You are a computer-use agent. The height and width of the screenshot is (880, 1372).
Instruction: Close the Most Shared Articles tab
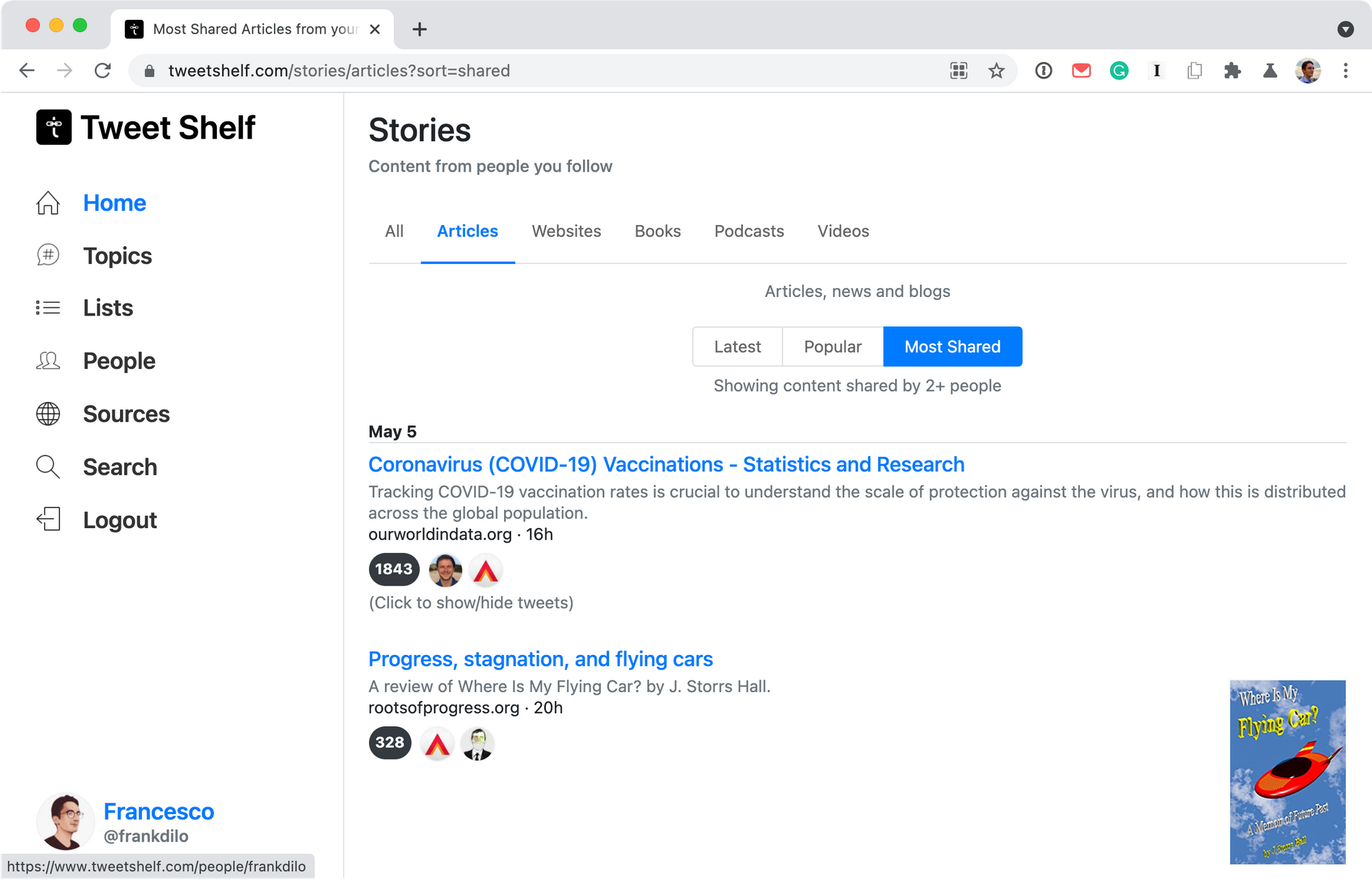[375, 29]
